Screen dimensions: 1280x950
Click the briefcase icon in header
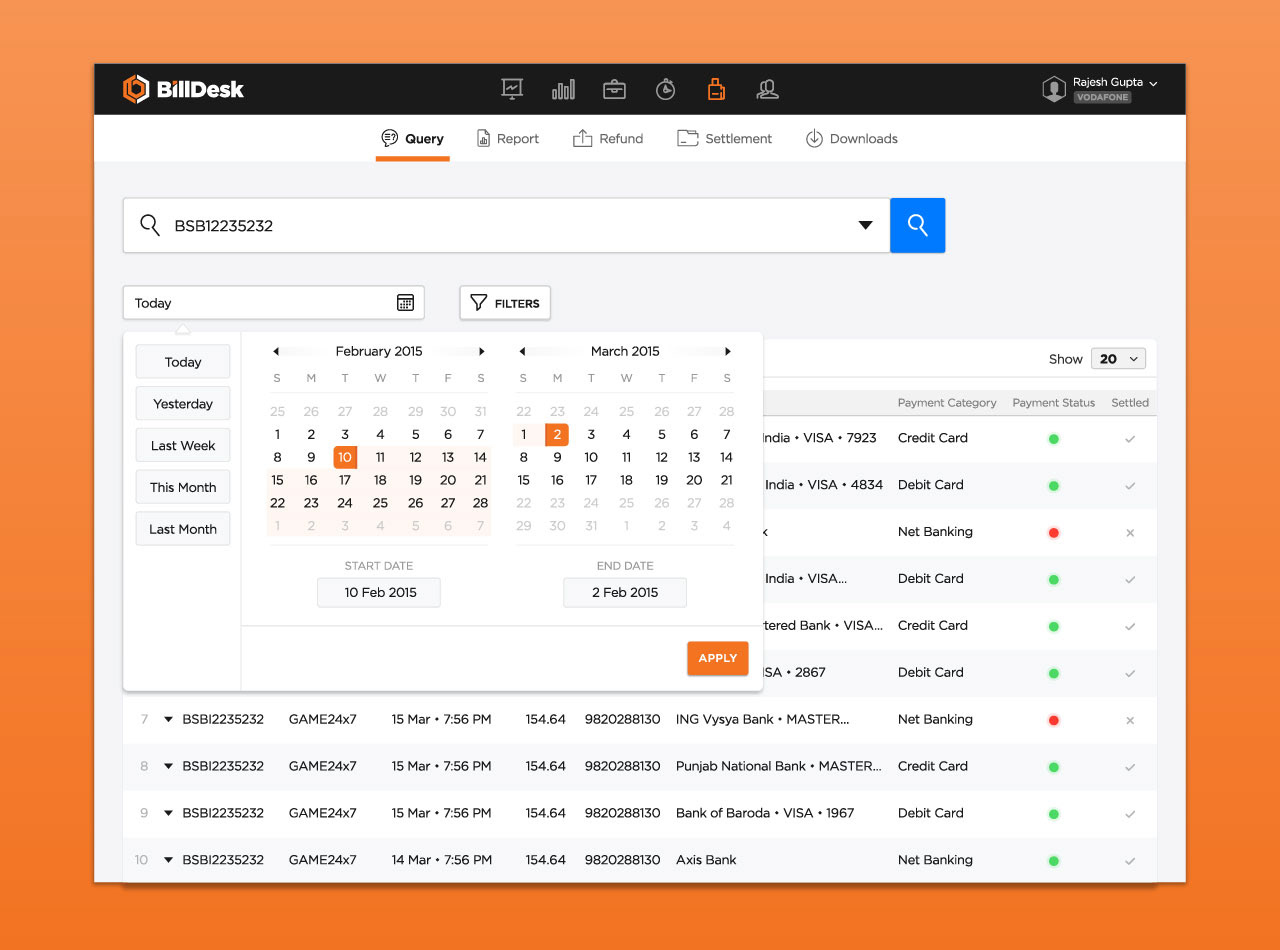[x=614, y=89]
